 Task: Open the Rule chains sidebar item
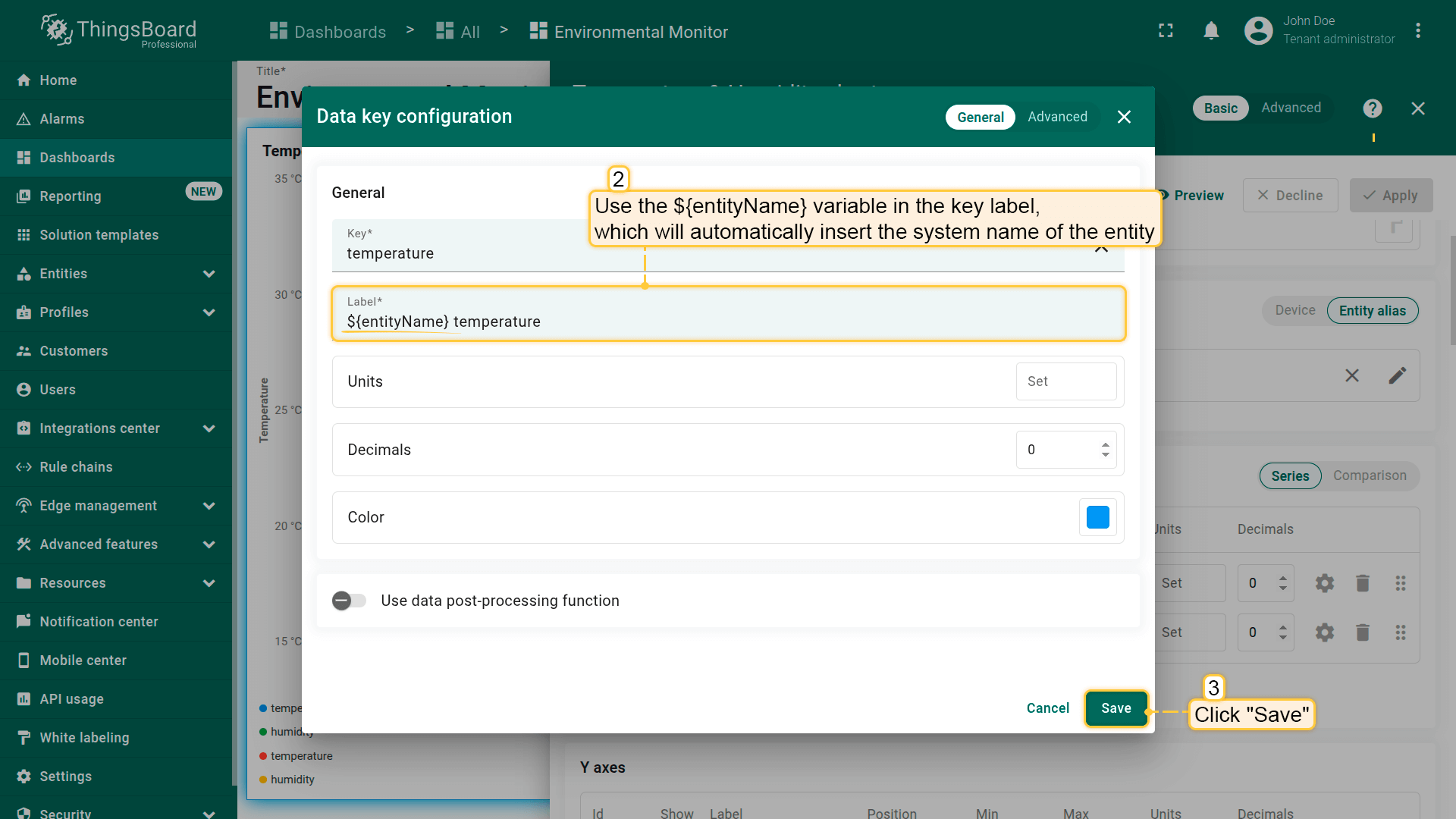[x=76, y=467]
